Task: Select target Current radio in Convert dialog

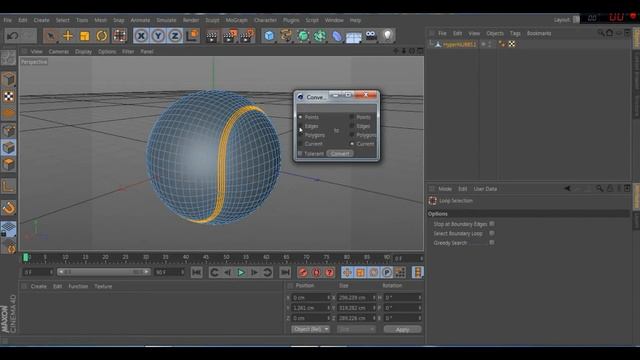Action: pyautogui.click(x=351, y=144)
